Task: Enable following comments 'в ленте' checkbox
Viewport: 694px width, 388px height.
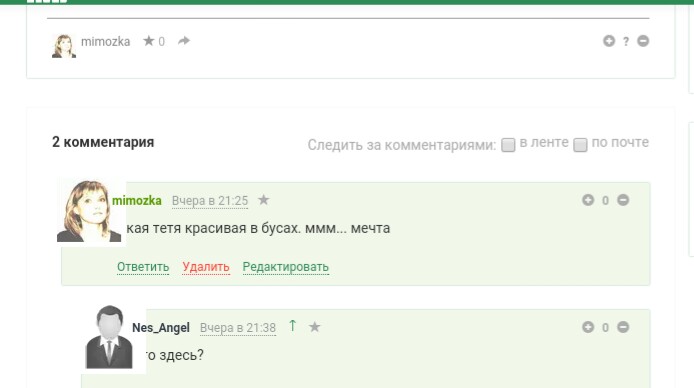Action: point(508,145)
